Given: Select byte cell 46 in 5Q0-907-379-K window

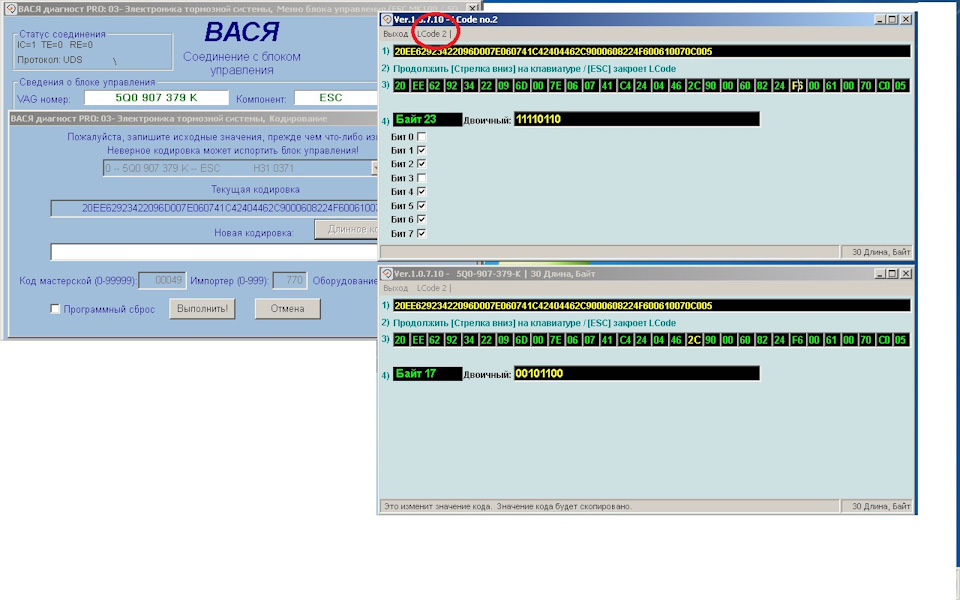Looking at the screenshot, I should 677,340.
